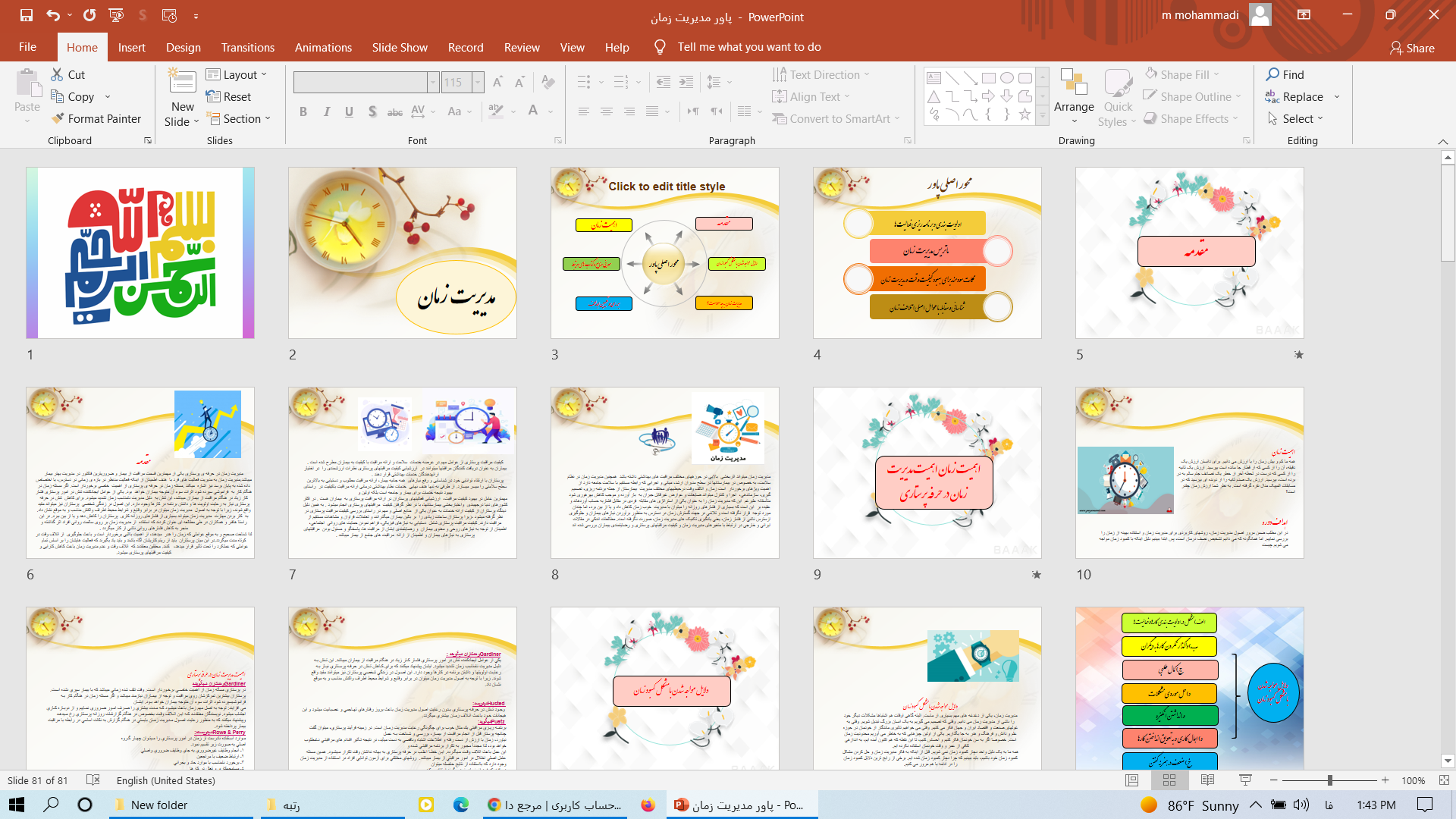
Task: Toggle Slide Sorter view button
Action: click(x=1169, y=780)
